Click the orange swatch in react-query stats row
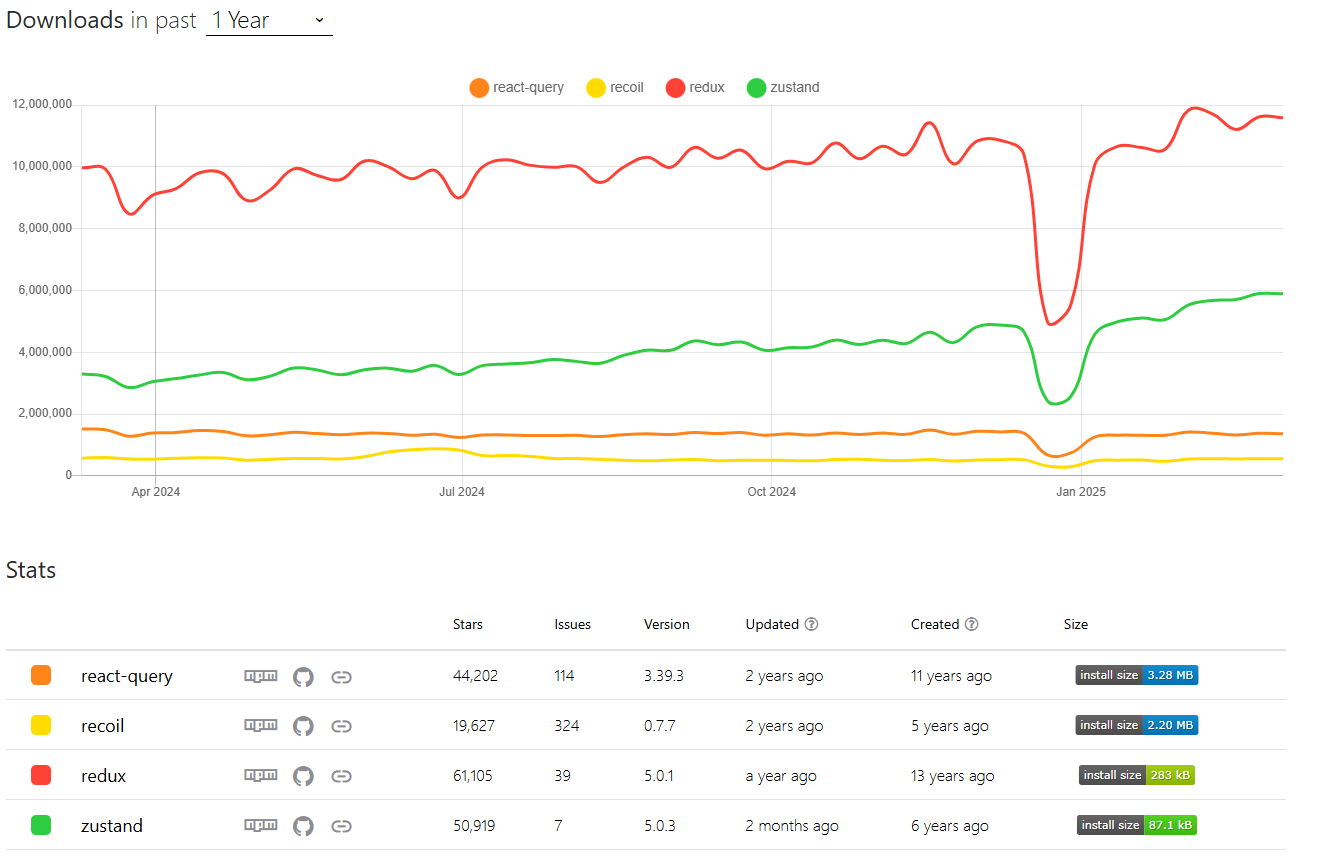The height and width of the screenshot is (866, 1321). pyautogui.click(x=41, y=676)
